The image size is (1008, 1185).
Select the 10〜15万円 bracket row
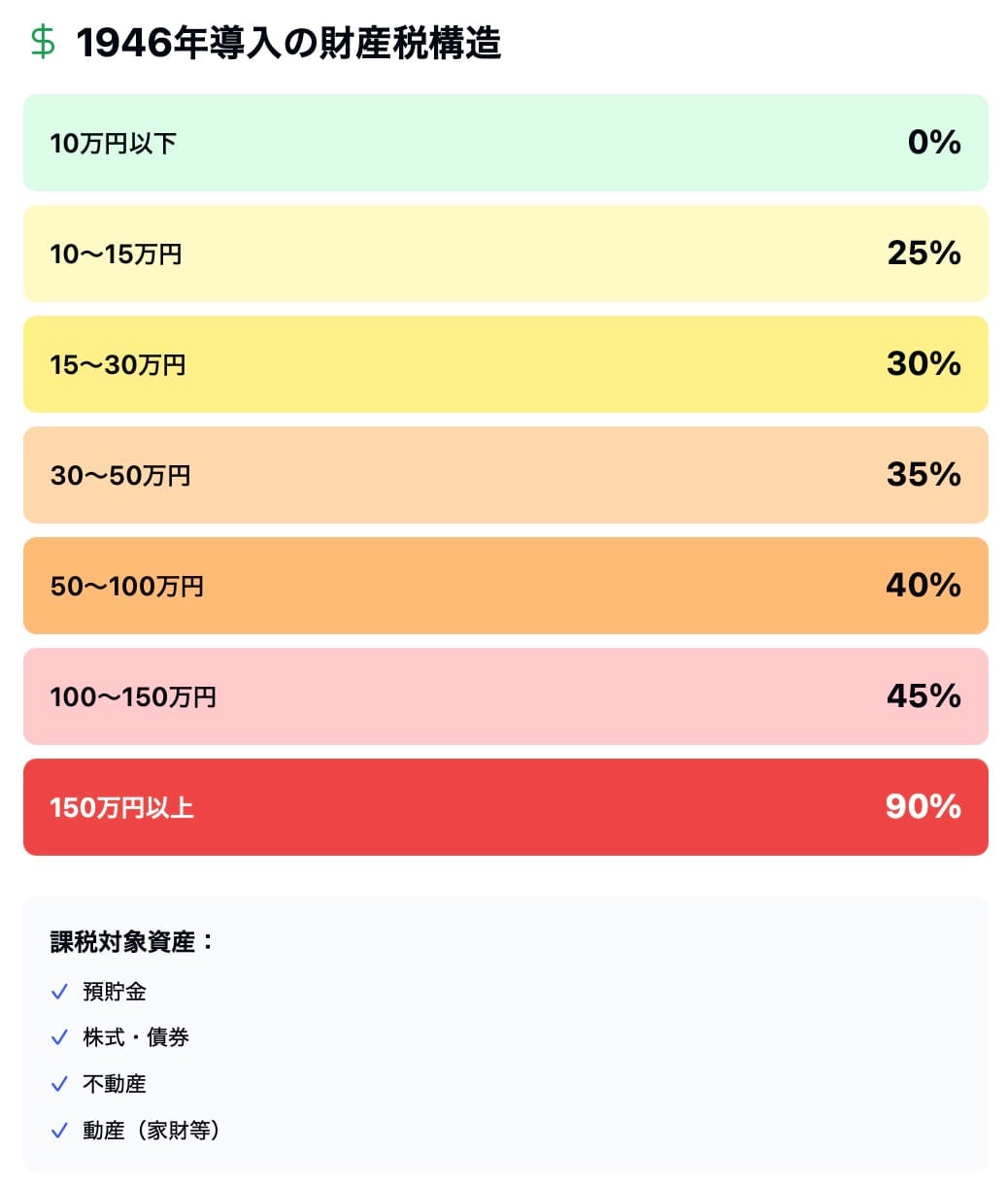(505, 254)
